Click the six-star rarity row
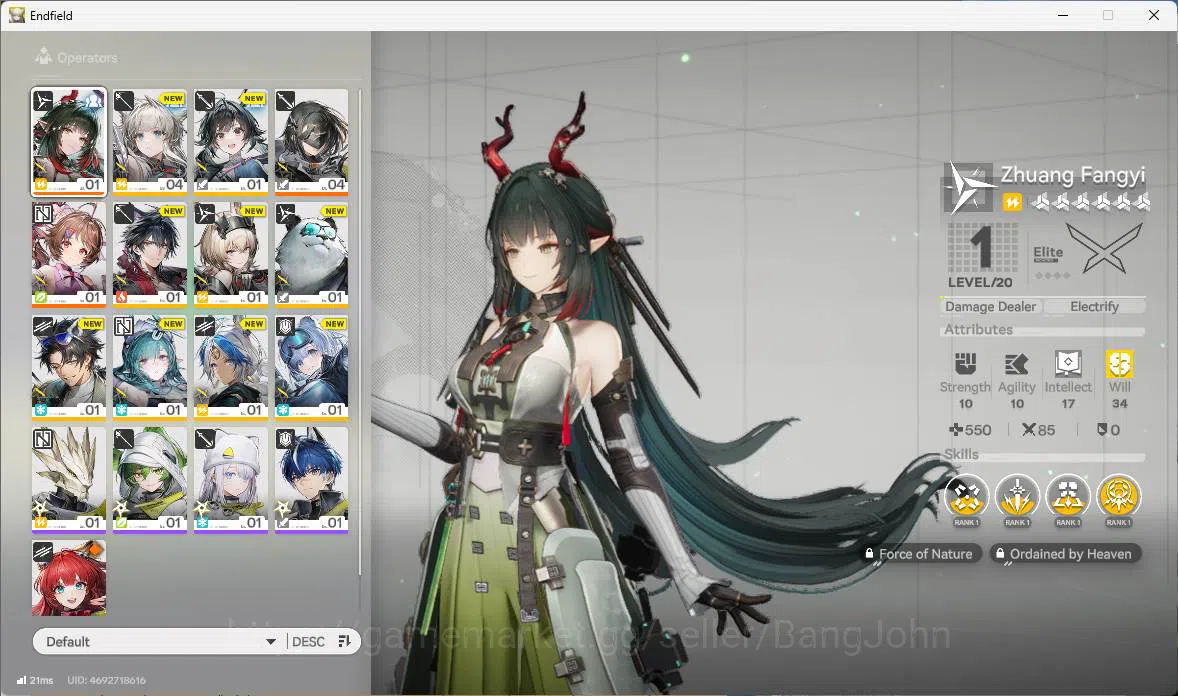 point(1090,202)
